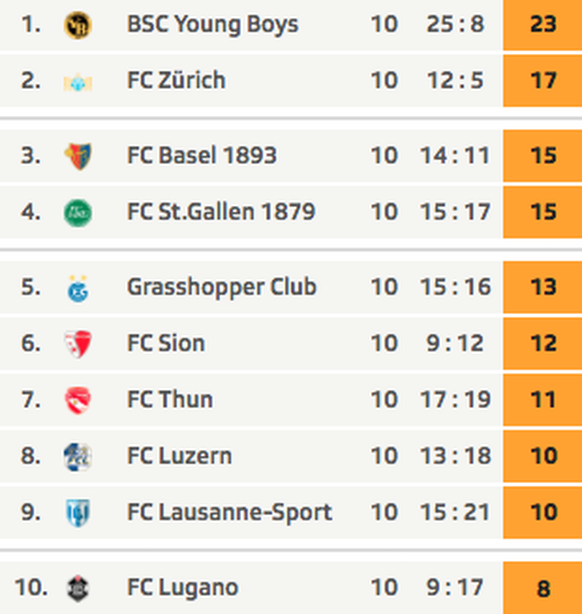This screenshot has height=614, width=582.
Task: Click the orange 8 points cell
Action: pos(542,588)
